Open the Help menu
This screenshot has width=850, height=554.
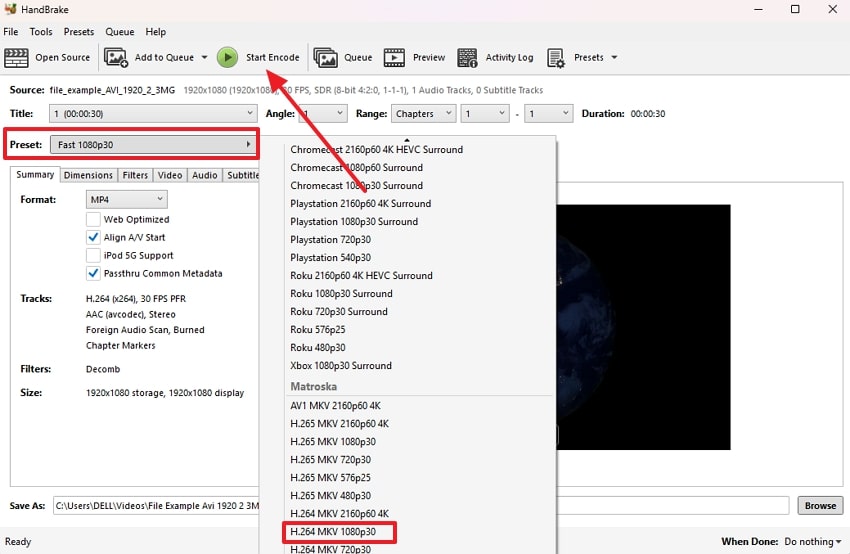pos(156,32)
